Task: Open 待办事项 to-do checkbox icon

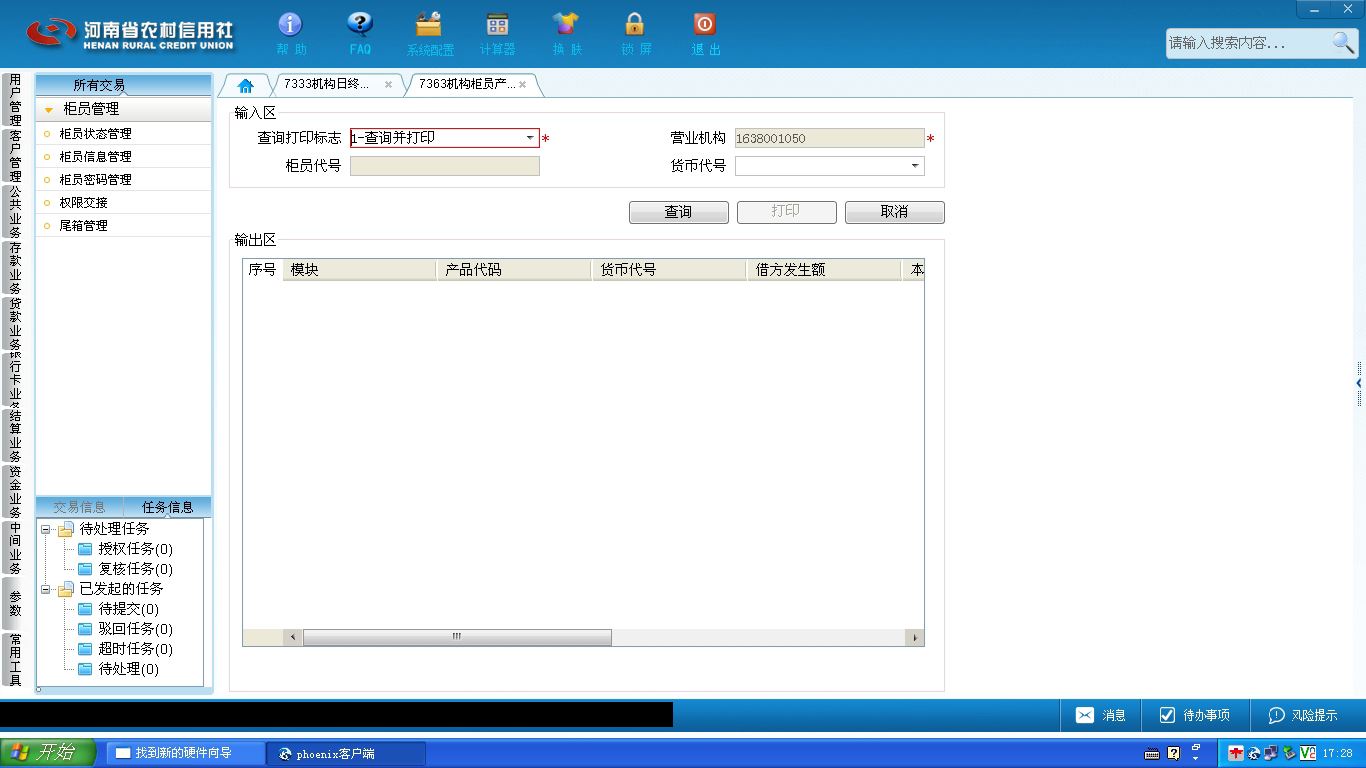Action: tap(1167, 715)
